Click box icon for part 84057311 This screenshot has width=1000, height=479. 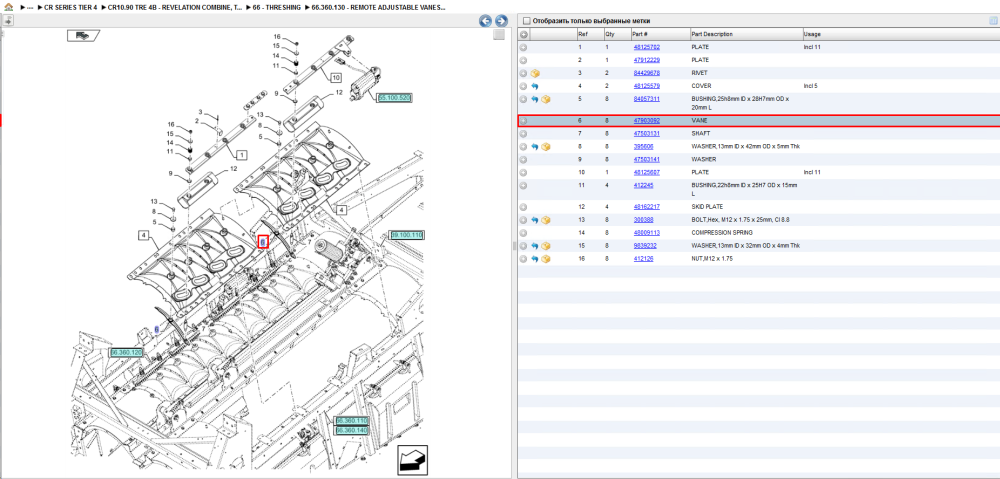coord(546,99)
